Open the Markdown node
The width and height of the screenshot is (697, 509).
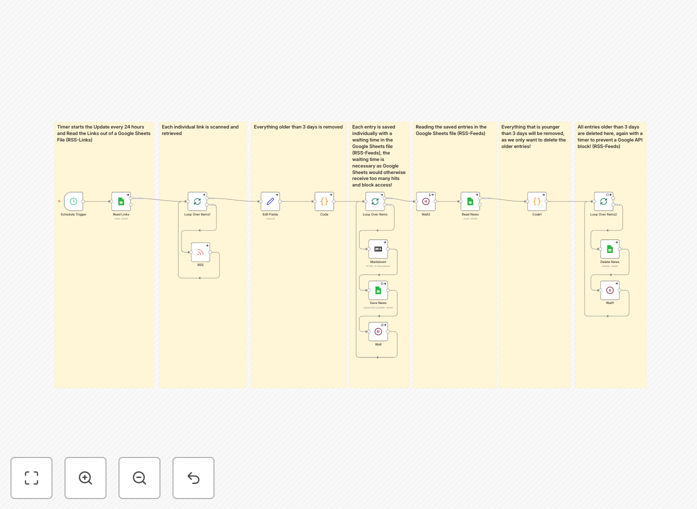pos(378,249)
